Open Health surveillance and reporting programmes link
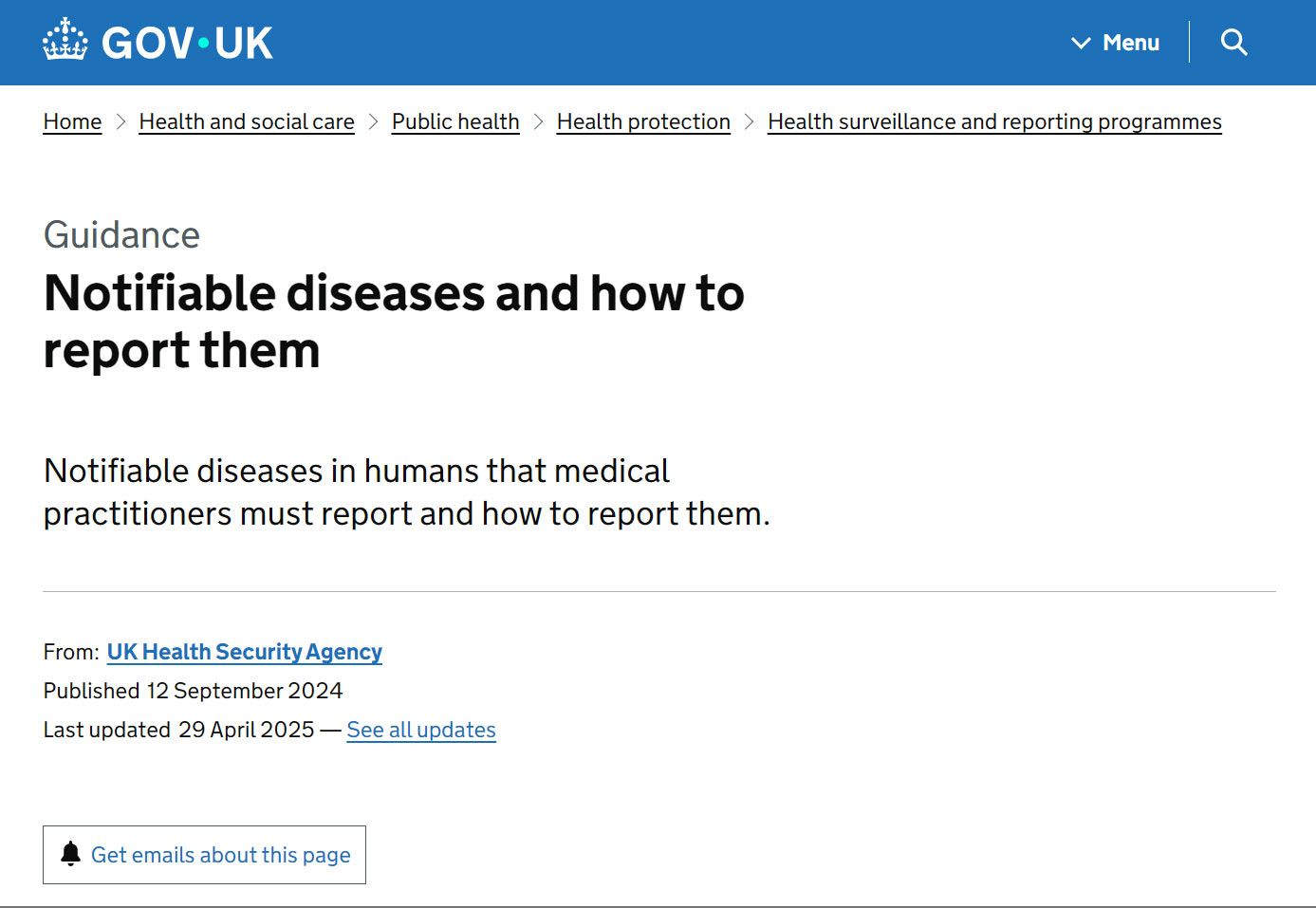Image resolution: width=1316 pixels, height=908 pixels. (x=994, y=122)
